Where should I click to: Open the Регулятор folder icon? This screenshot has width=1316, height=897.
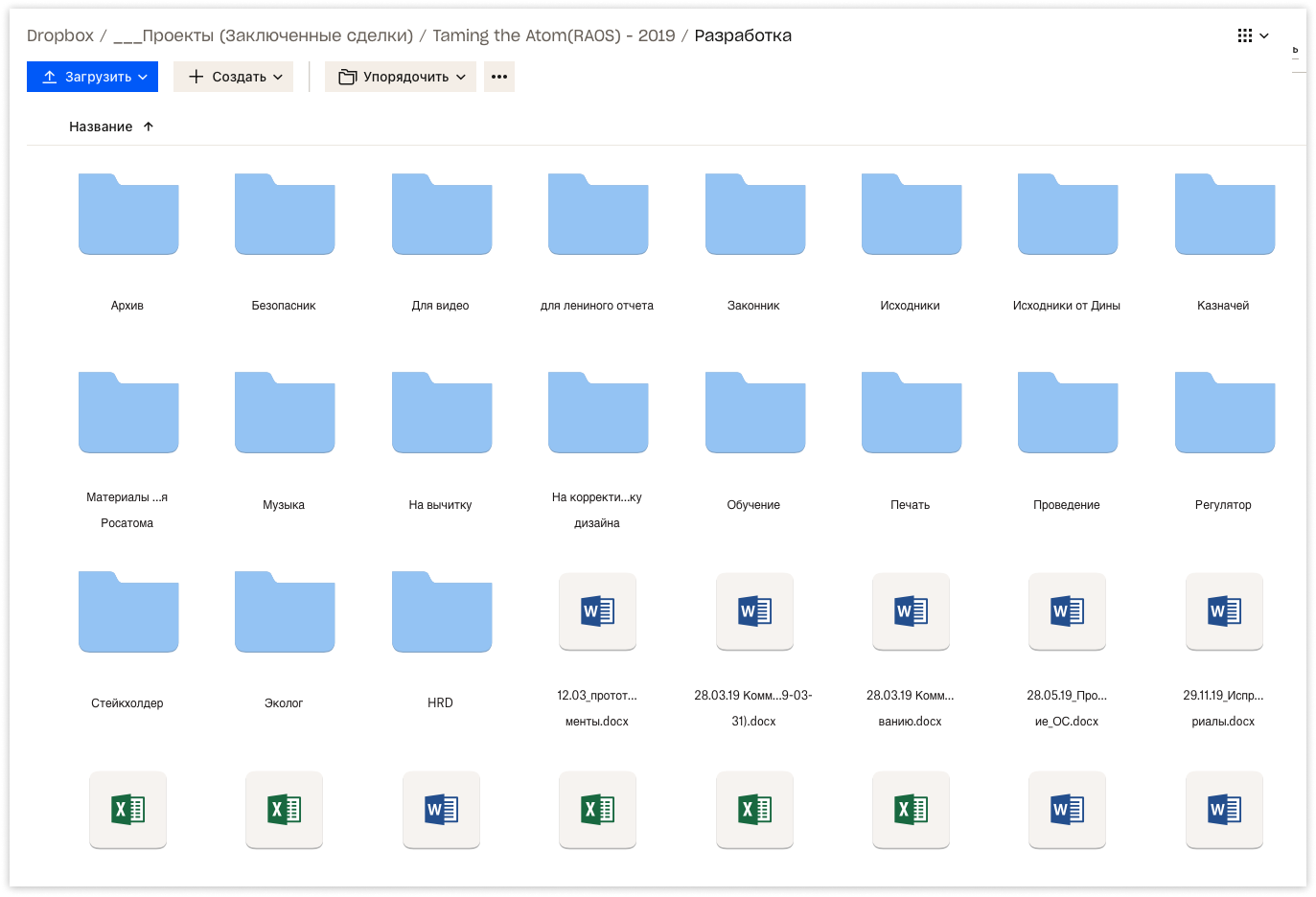pos(1225,412)
